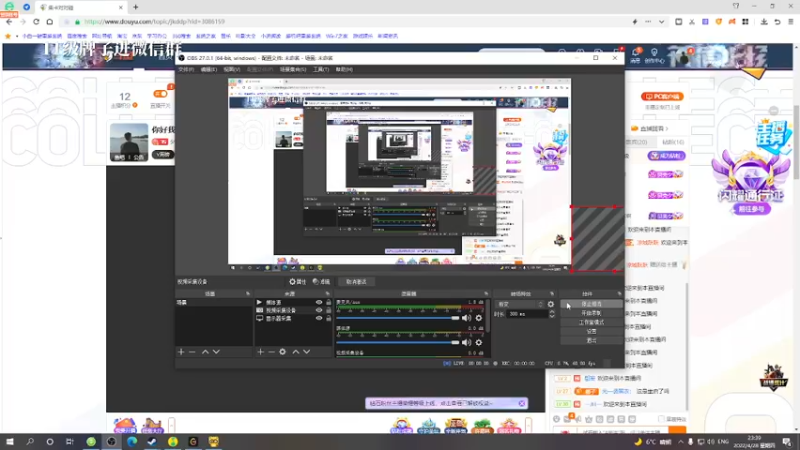The image size is (800, 450).
Task: Open Task View on taskbar
Action: point(69,441)
